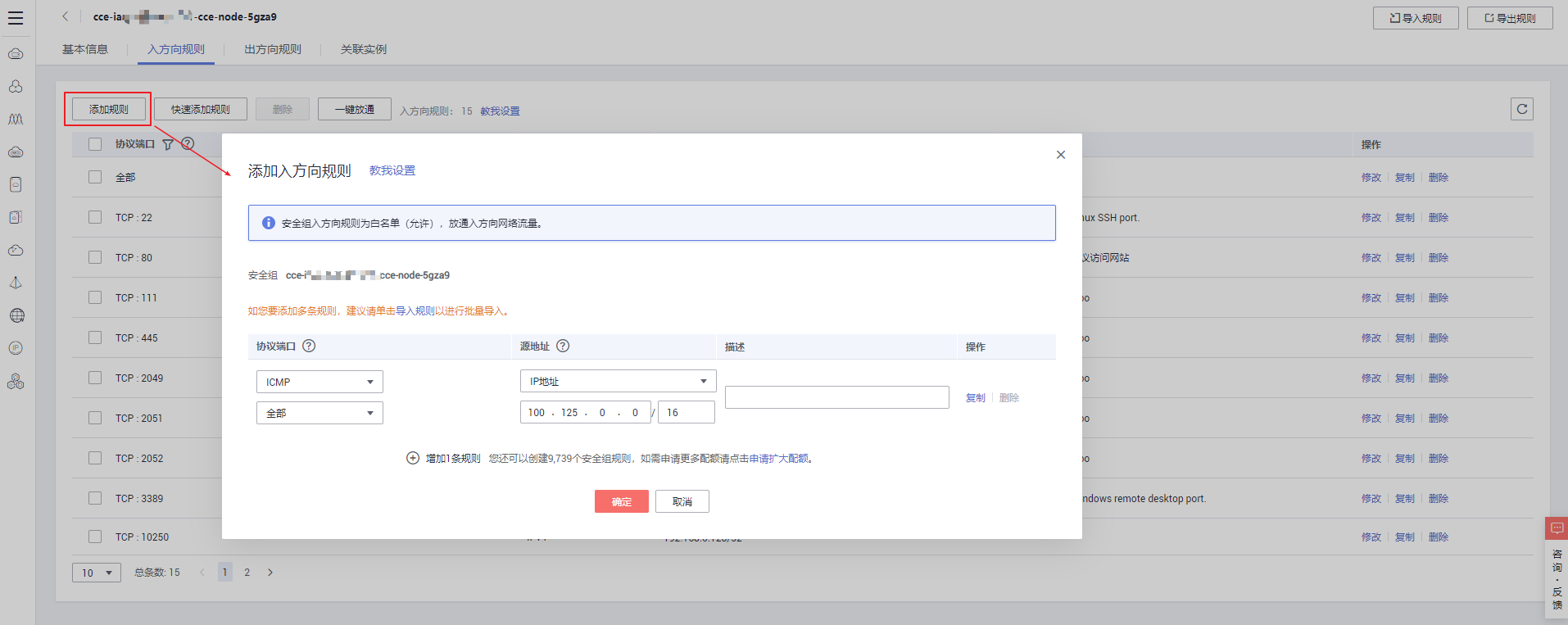
Task: Click 复制 in the TCP : 3389 row
Action: pyautogui.click(x=1405, y=498)
